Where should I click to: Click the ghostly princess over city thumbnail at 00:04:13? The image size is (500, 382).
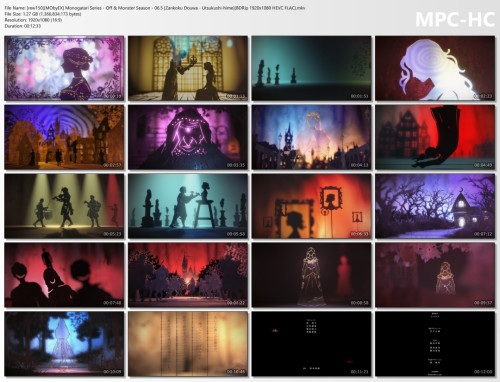point(311,137)
